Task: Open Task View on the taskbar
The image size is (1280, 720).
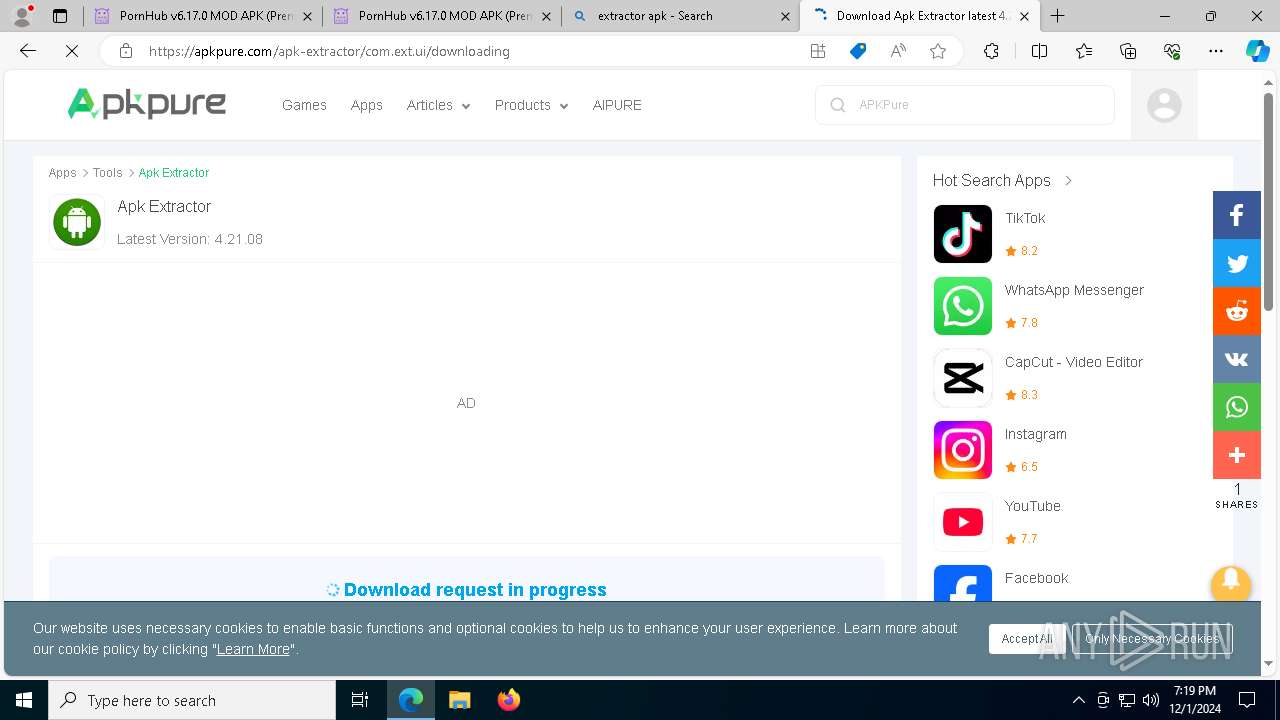Action: [x=360, y=700]
